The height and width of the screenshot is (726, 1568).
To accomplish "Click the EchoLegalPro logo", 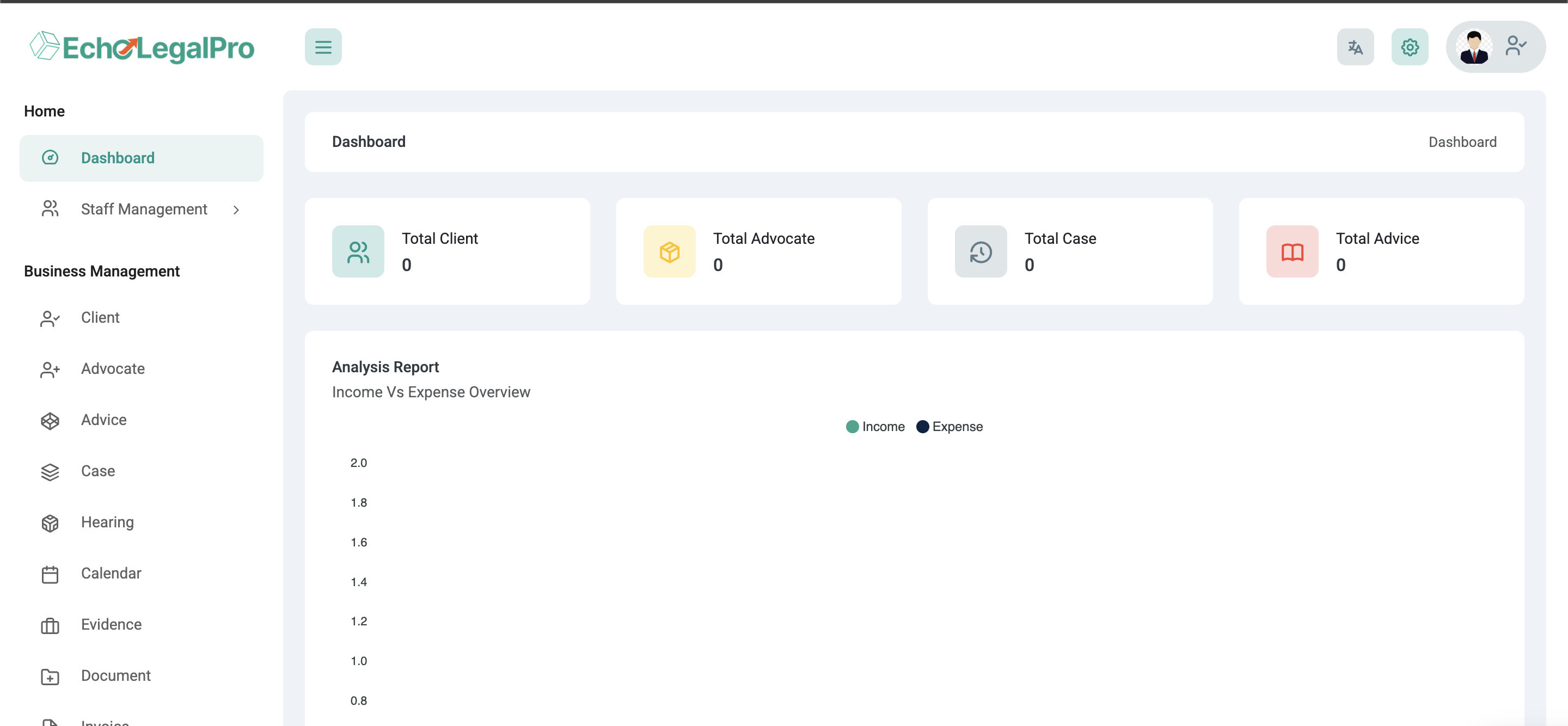I will [x=143, y=47].
